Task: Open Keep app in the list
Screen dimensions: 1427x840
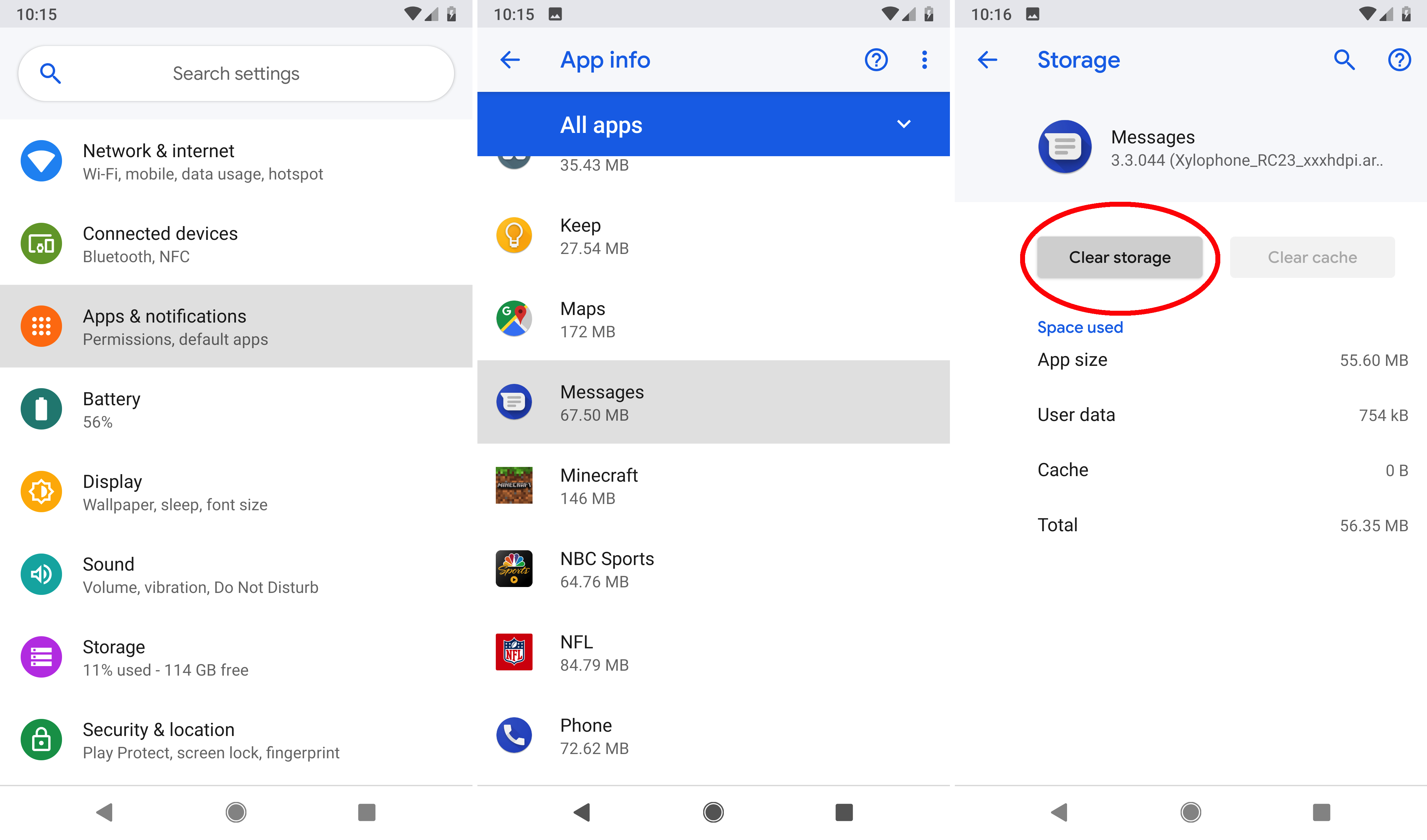Action: point(713,236)
